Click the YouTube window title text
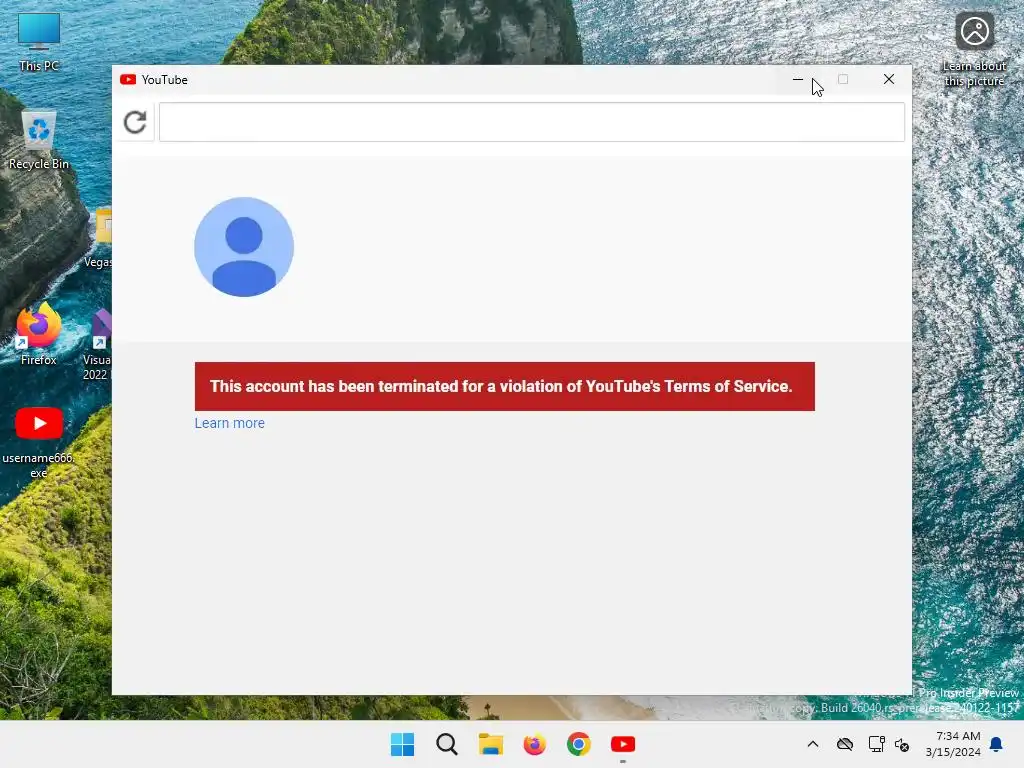Screen dimensions: 1024x768 (x=165, y=80)
